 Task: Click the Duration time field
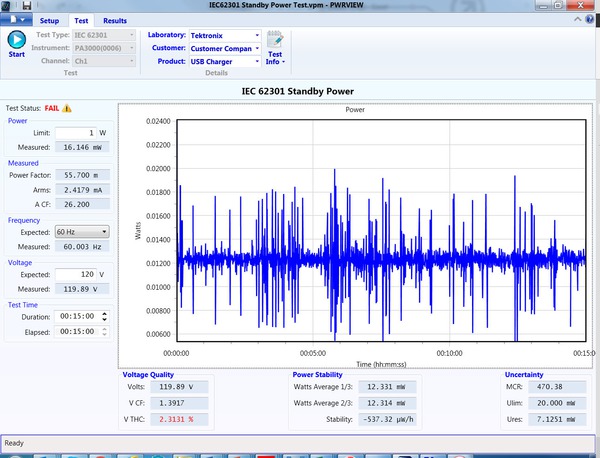[x=74, y=316]
